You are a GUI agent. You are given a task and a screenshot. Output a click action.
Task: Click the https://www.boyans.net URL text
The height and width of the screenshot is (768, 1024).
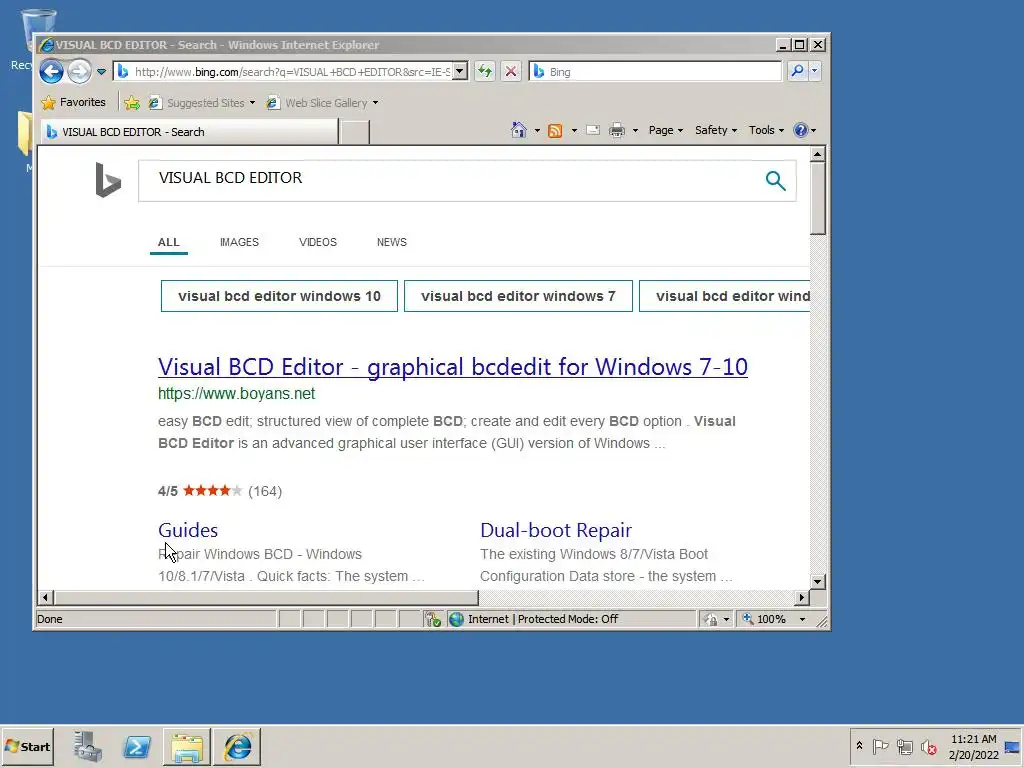click(x=236, y=394)
